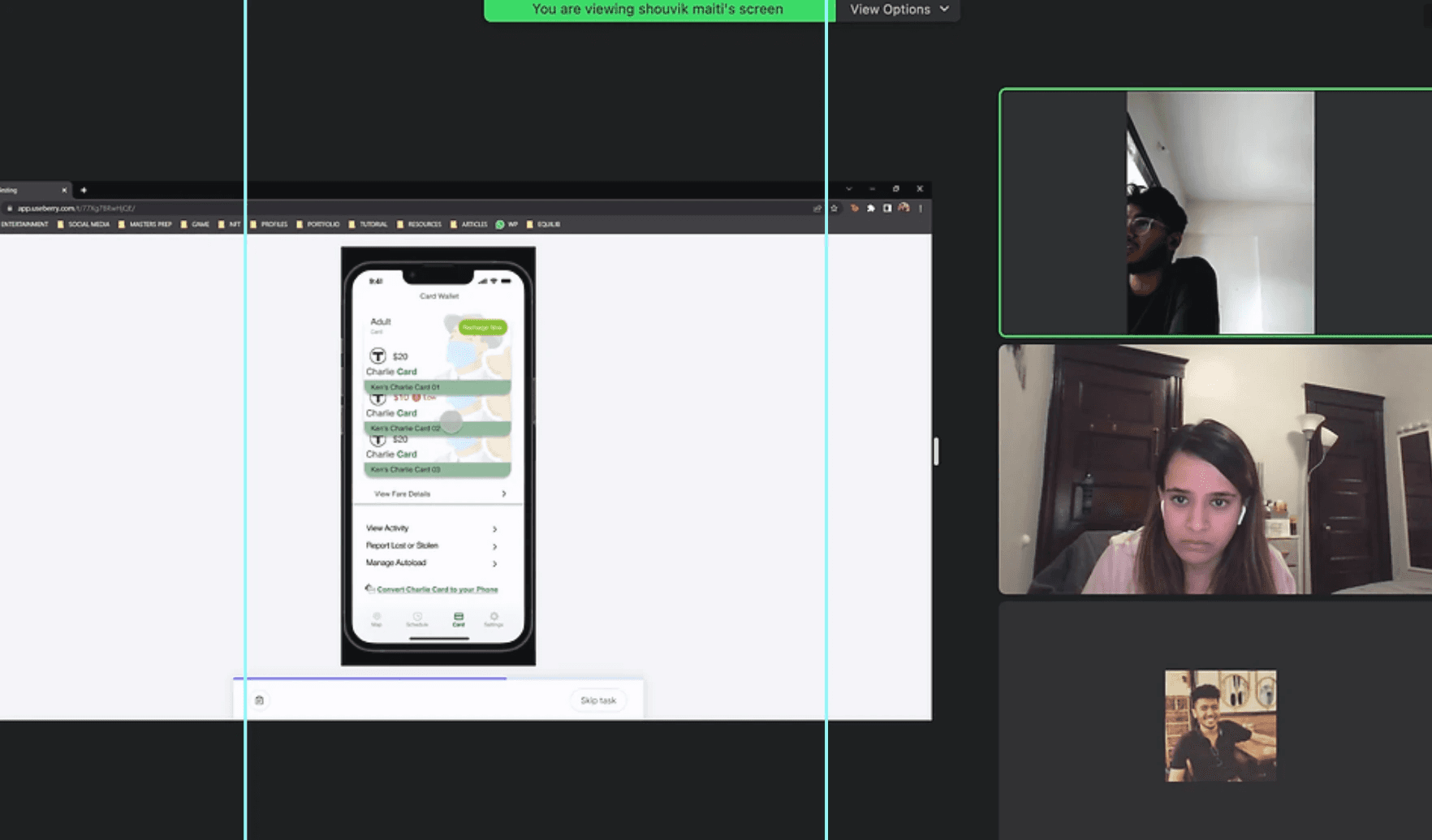The image size is (1432, 840).
Task: Click Convert Charlie Card to your Phone link
Action: [438, 589]
